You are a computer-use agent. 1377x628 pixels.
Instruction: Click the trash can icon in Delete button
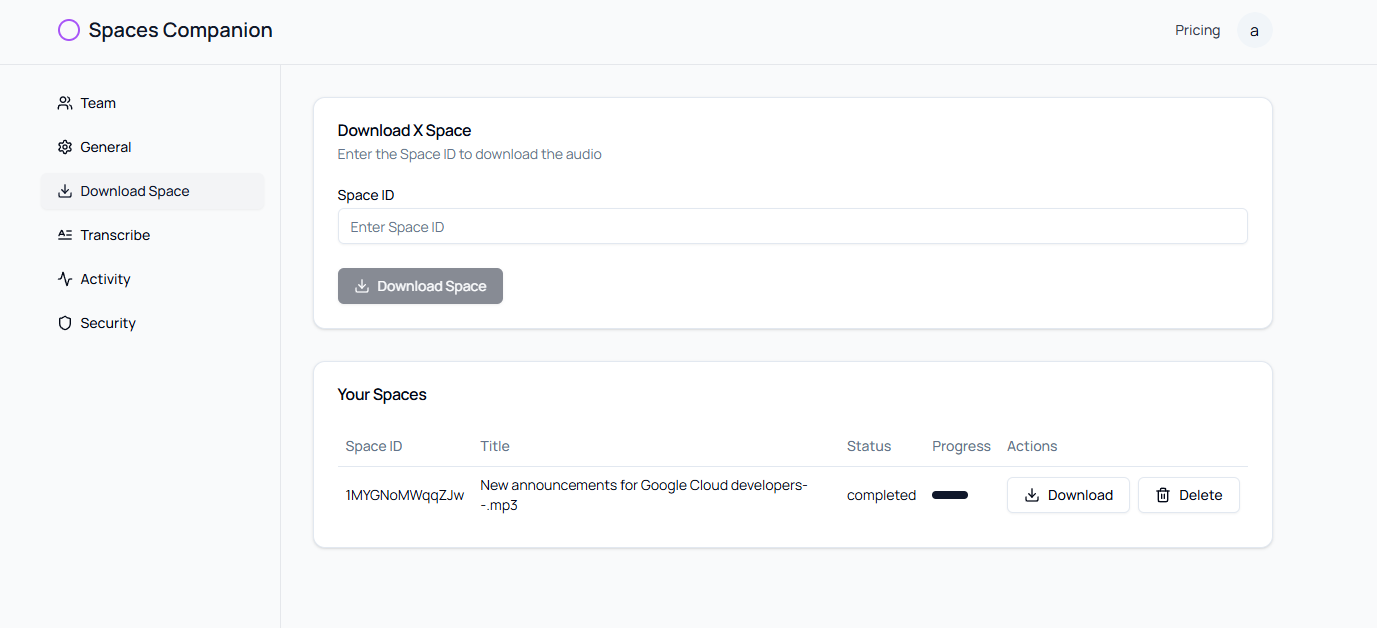pos(1163,495)
